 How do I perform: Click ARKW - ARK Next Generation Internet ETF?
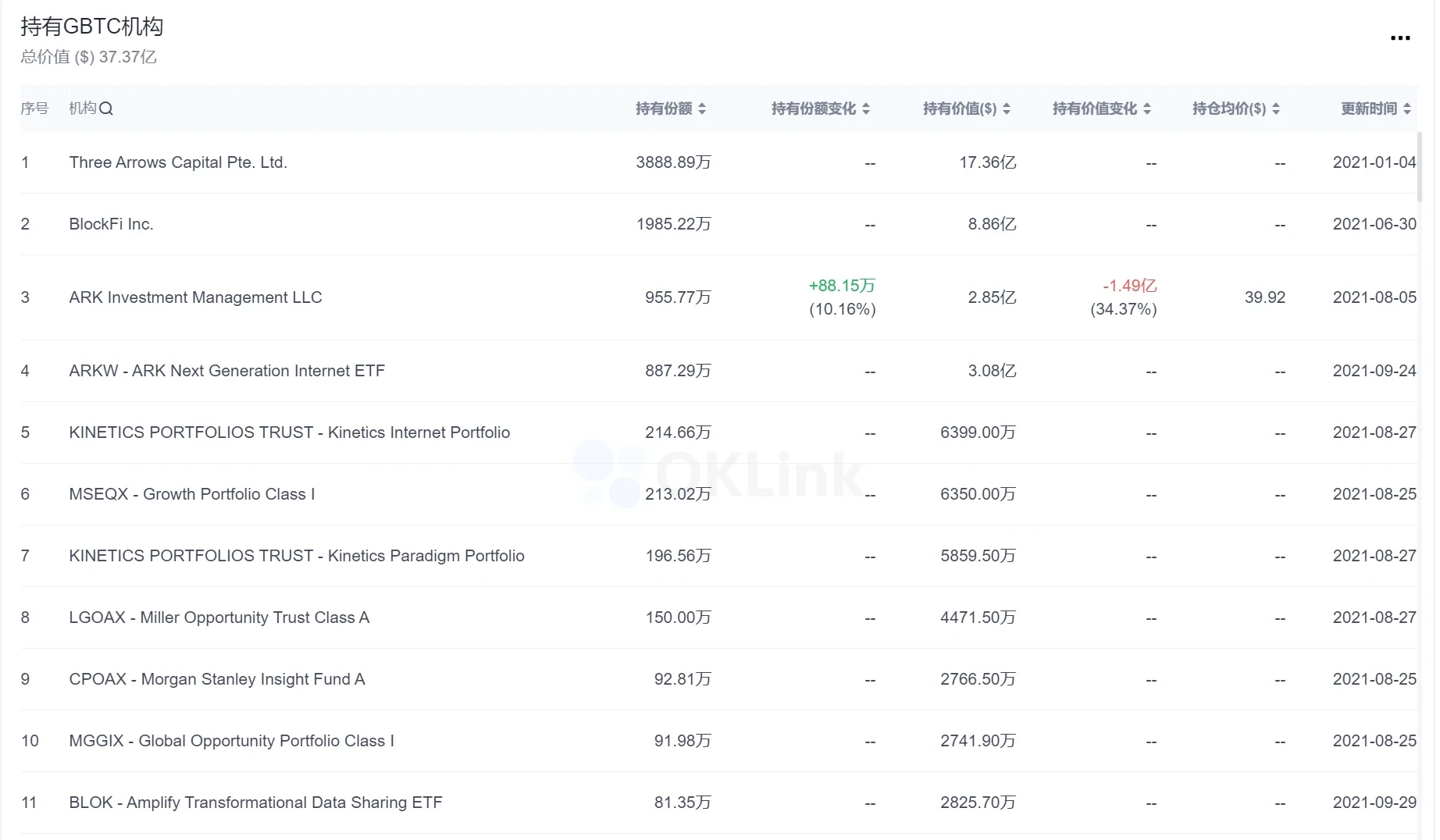(x=226, y=371)
